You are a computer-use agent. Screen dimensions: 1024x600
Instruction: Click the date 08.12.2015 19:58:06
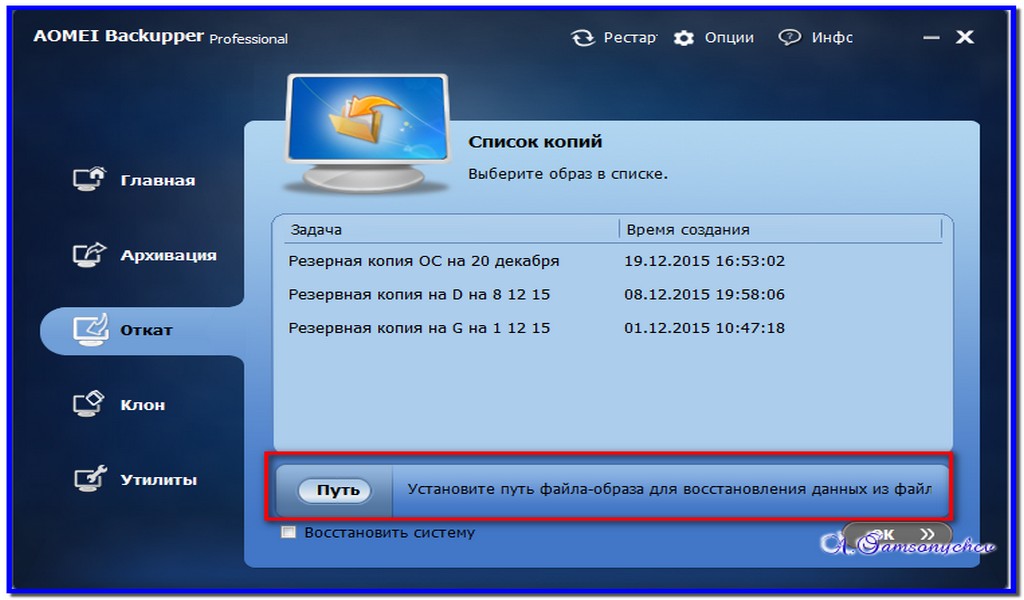coord(704,294)
